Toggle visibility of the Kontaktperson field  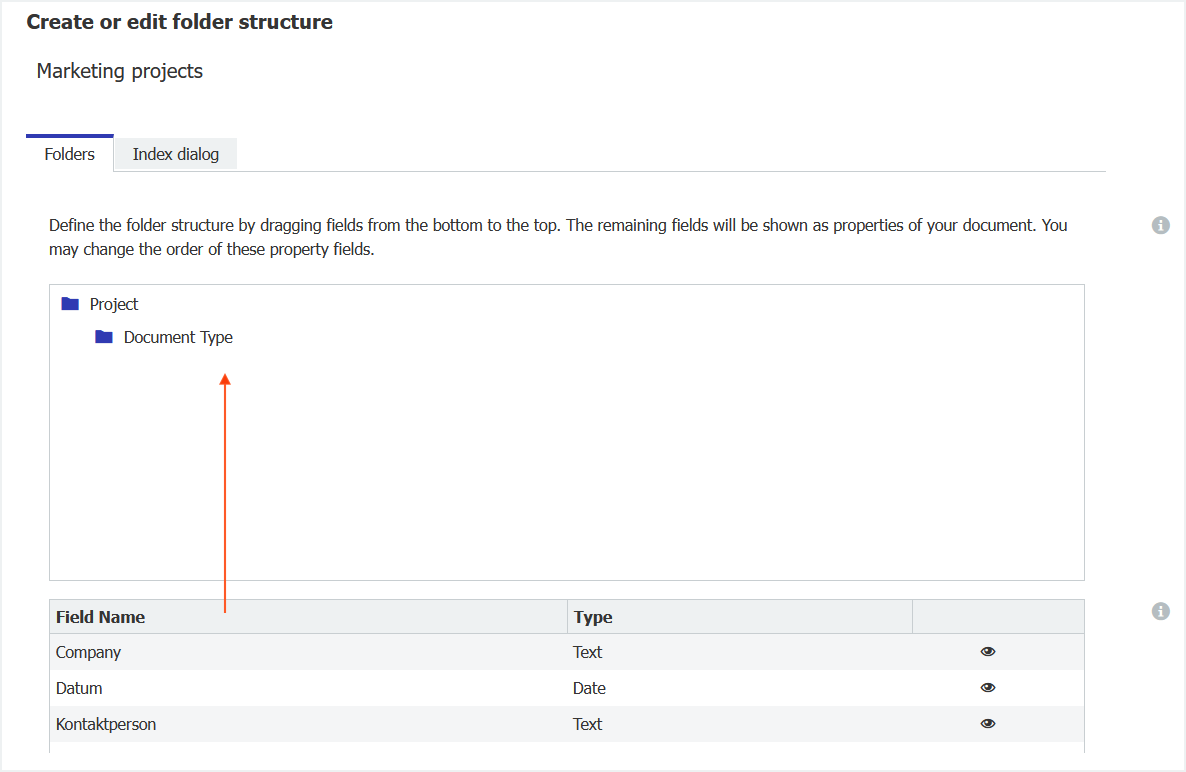988,724
